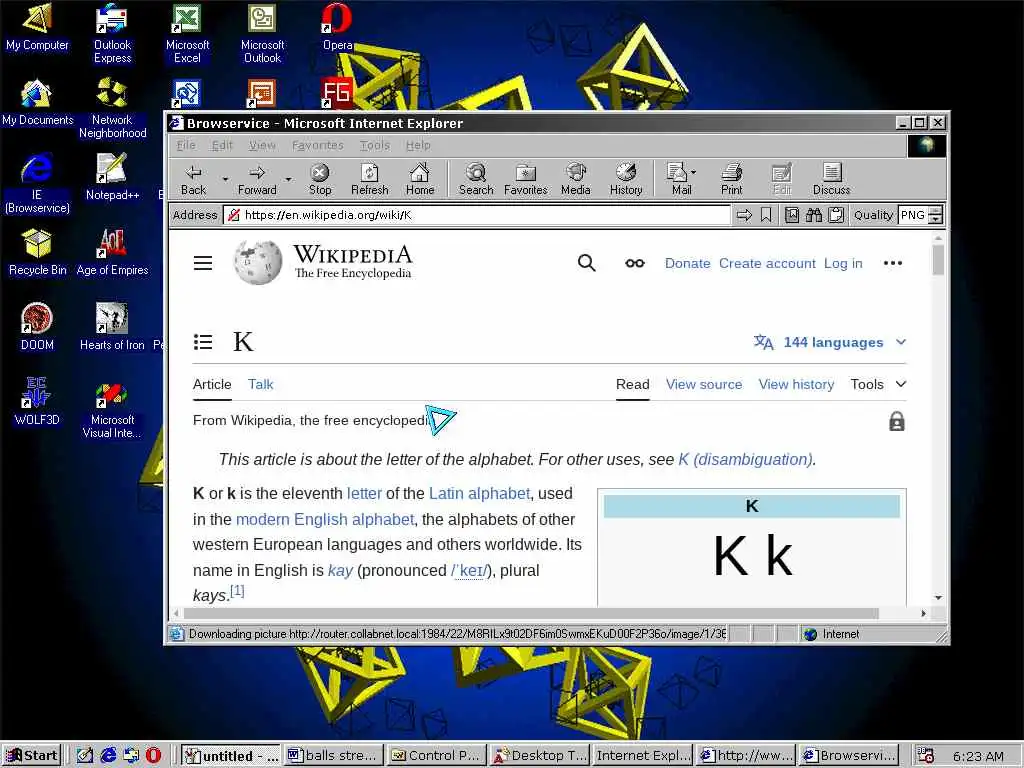The width and height of the screenshot is (1024, 768).
Task: Open the Favorites menu
Action: [x=317, y=145]
